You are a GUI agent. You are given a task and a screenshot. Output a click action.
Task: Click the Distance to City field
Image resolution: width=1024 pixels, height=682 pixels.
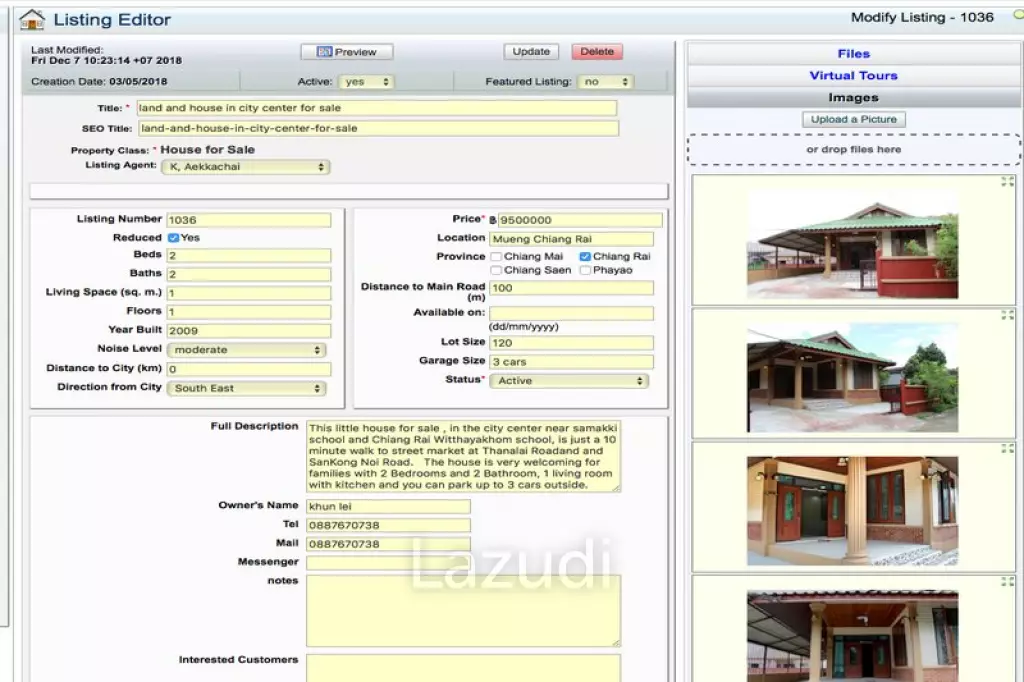click(x=249, y=369)
